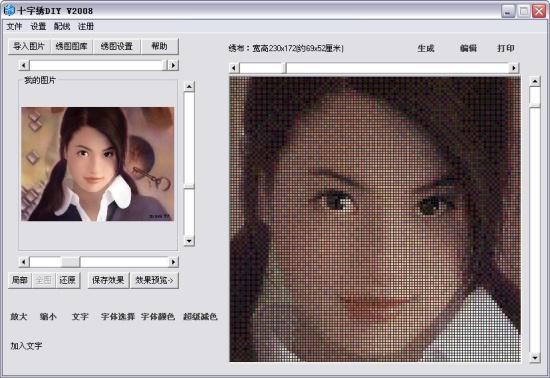Click the source photo thumbnail

[98, 164]
